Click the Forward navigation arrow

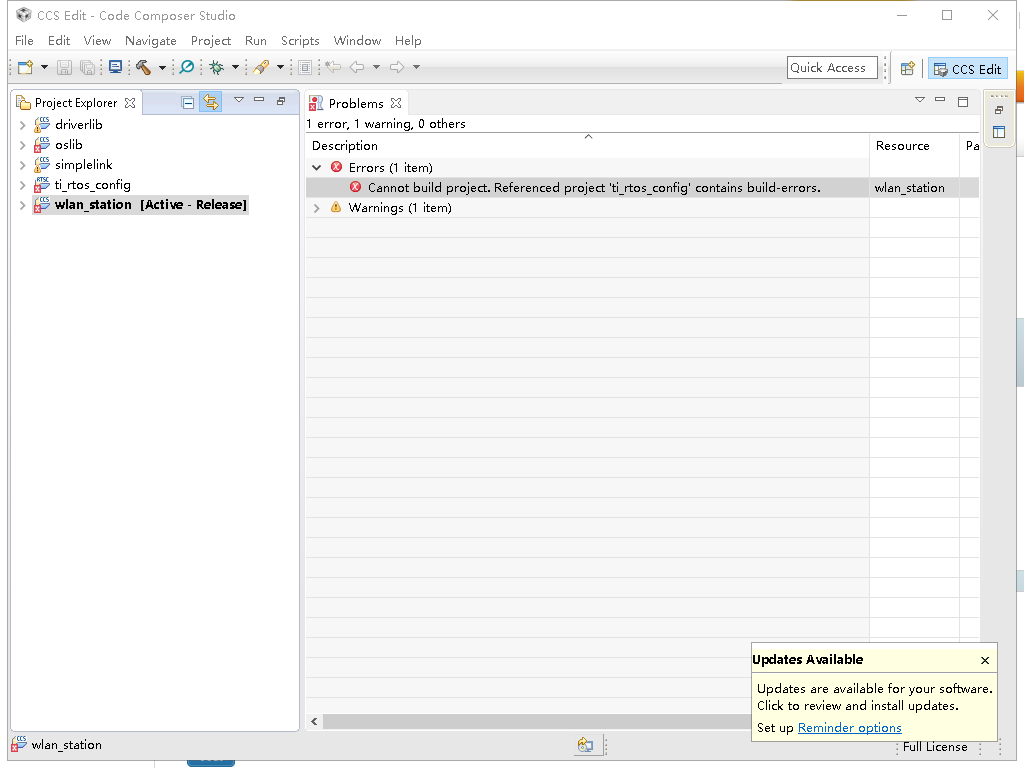[397, 67]
